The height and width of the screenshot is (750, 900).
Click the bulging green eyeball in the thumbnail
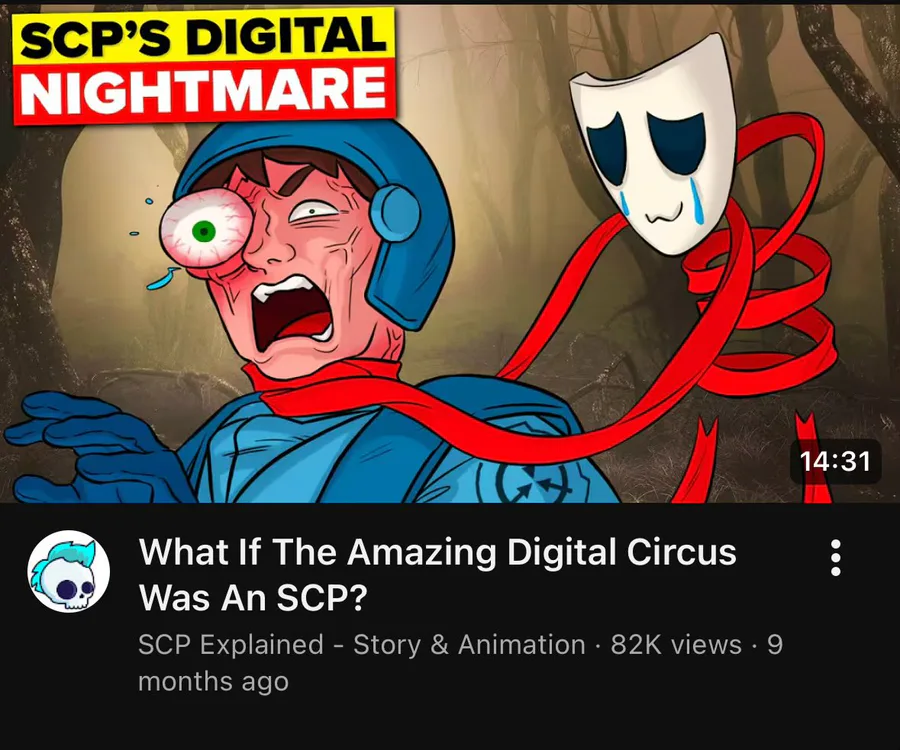point(205,229)
